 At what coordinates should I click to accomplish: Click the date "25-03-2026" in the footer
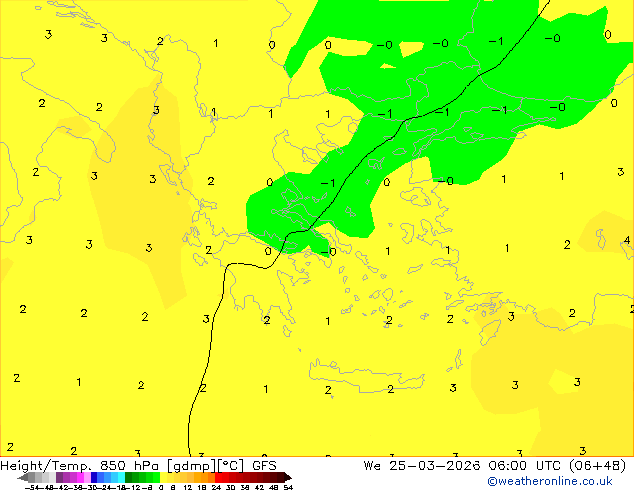435,466
